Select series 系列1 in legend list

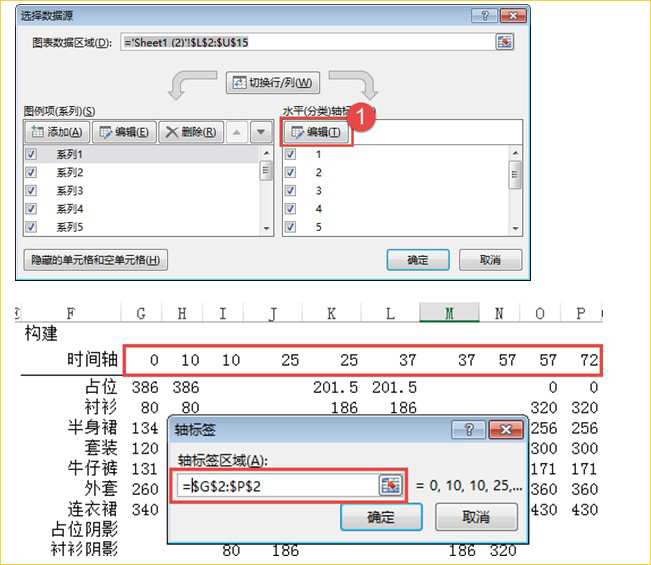click(x=141, y=154)
